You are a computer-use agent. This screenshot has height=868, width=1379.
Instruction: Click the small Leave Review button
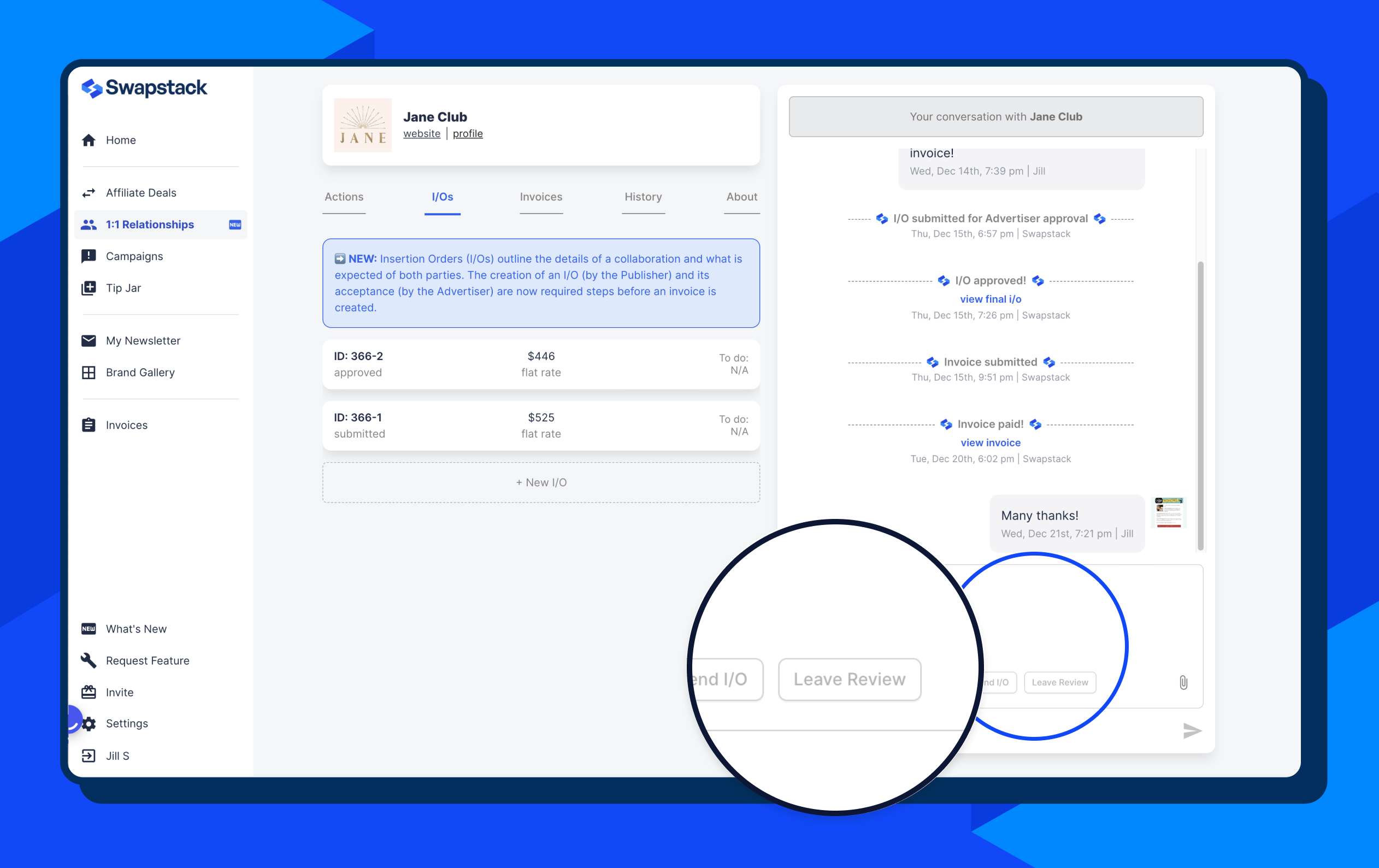pos(1059,682)
